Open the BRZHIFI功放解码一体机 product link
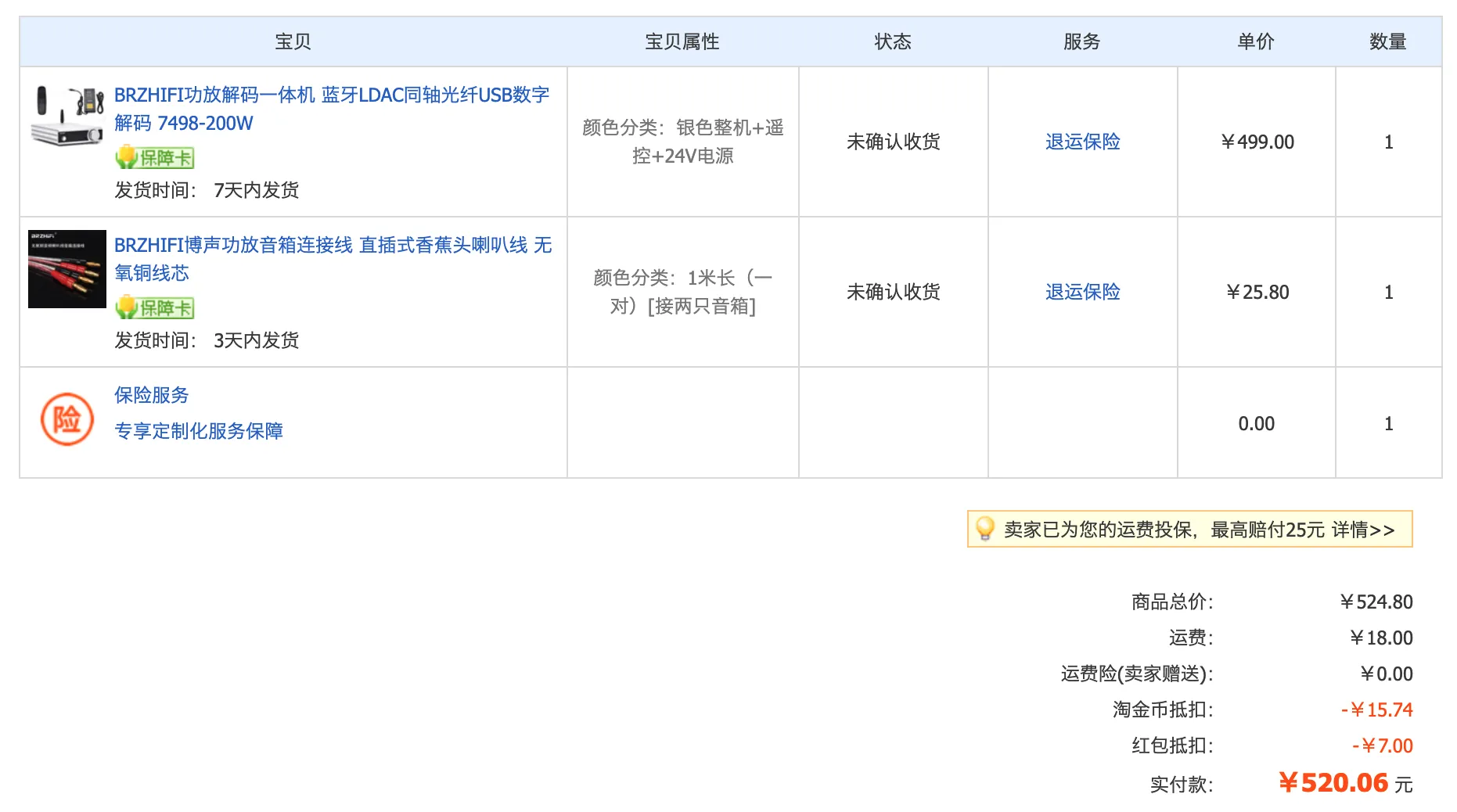Viewport: 1457px width, 812px height. 332,109
